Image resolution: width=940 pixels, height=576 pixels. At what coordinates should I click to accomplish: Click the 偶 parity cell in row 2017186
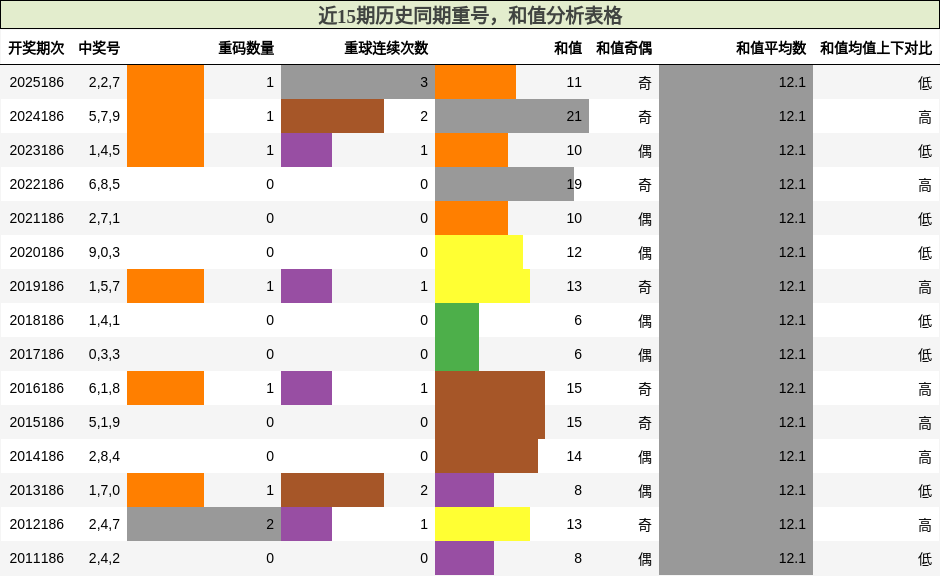click(644, 355)
